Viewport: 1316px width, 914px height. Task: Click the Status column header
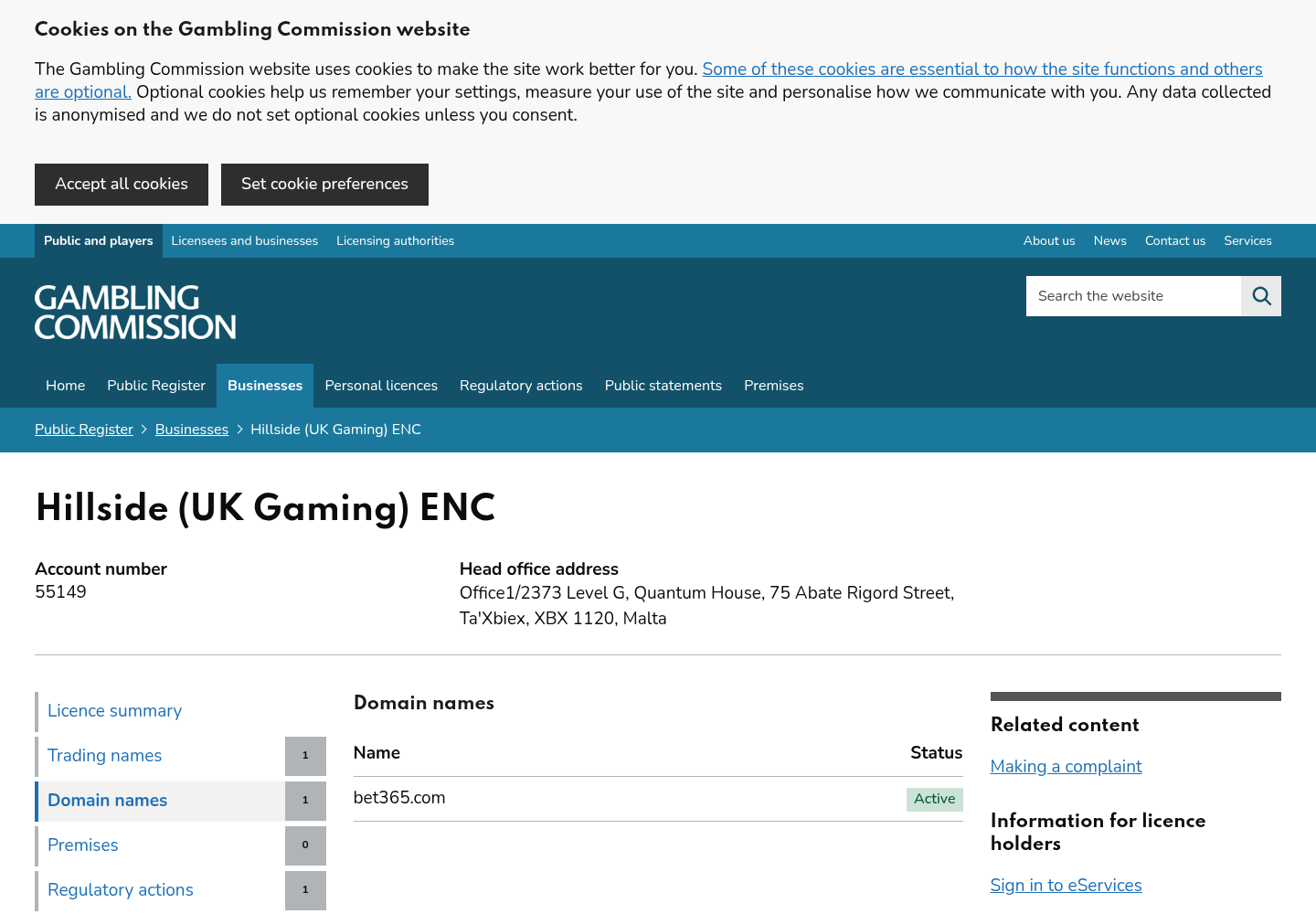click(x=936, y=753)
